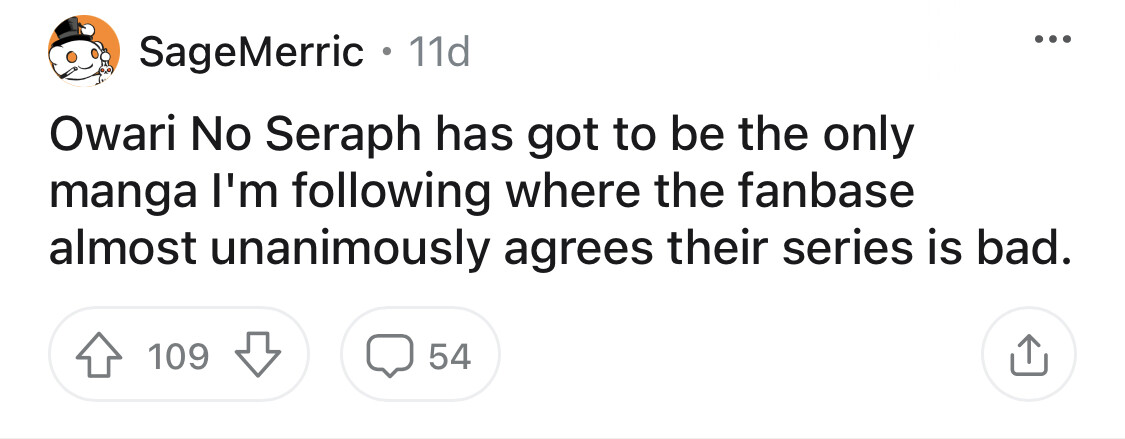Screen dimensions: 1125x439
Task: Open replies via the speech bubble icon
Action: pyautogui.click(x=387, y=355)
